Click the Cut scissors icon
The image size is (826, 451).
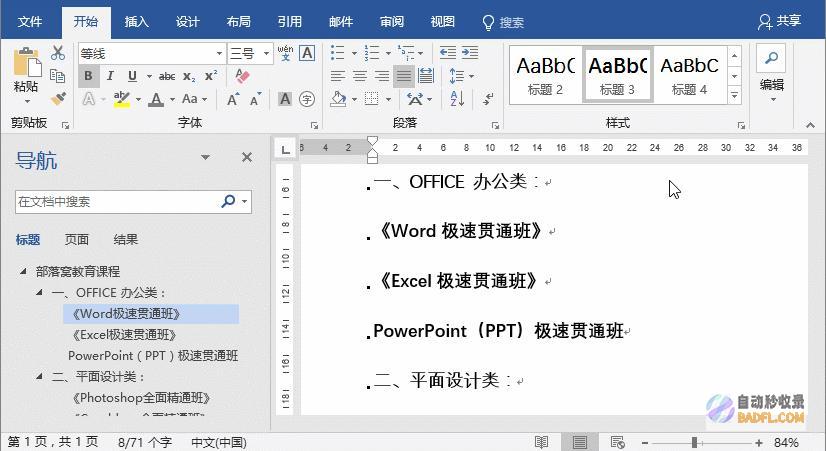coord(57,53)
